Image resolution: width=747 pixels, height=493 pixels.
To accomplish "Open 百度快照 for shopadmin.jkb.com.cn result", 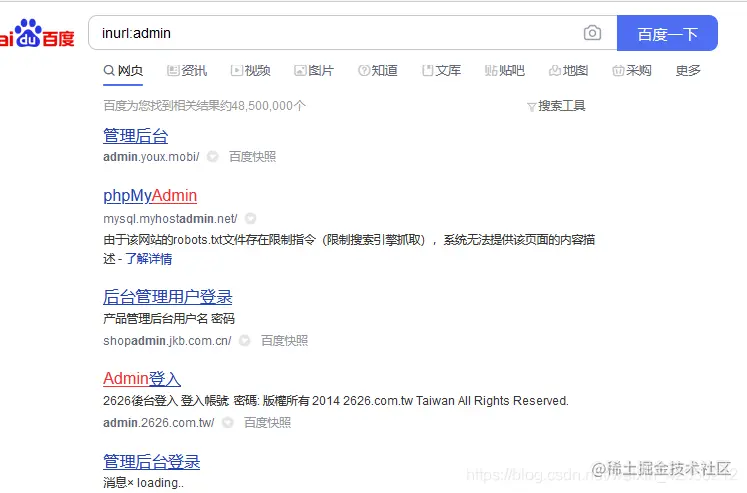I will (x=284, y=341).
